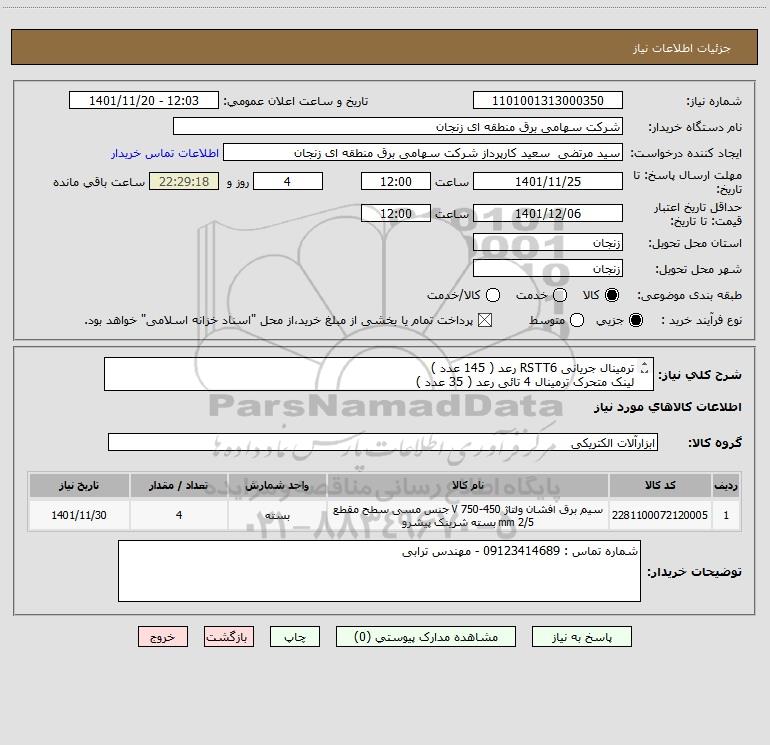Choose the متوسط purchase type radio

pos(577,320)
